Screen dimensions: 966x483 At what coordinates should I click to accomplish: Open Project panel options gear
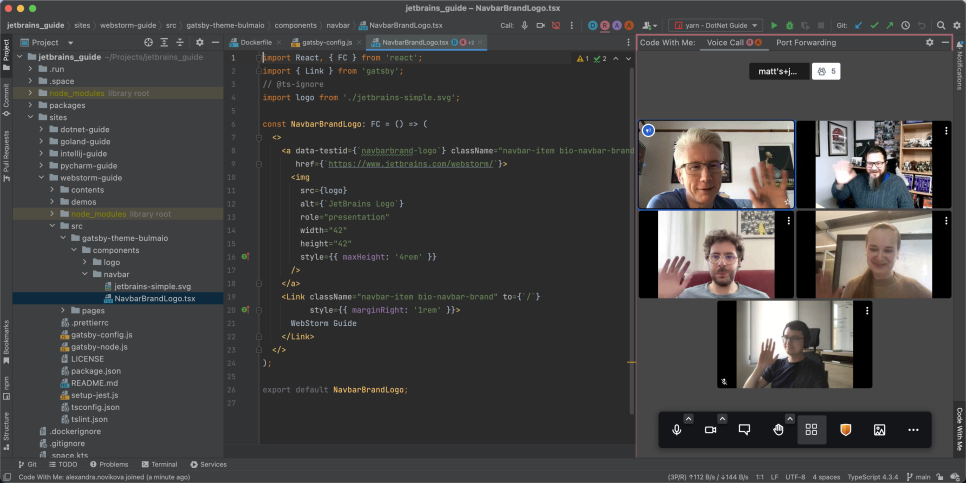pos(200,43)
